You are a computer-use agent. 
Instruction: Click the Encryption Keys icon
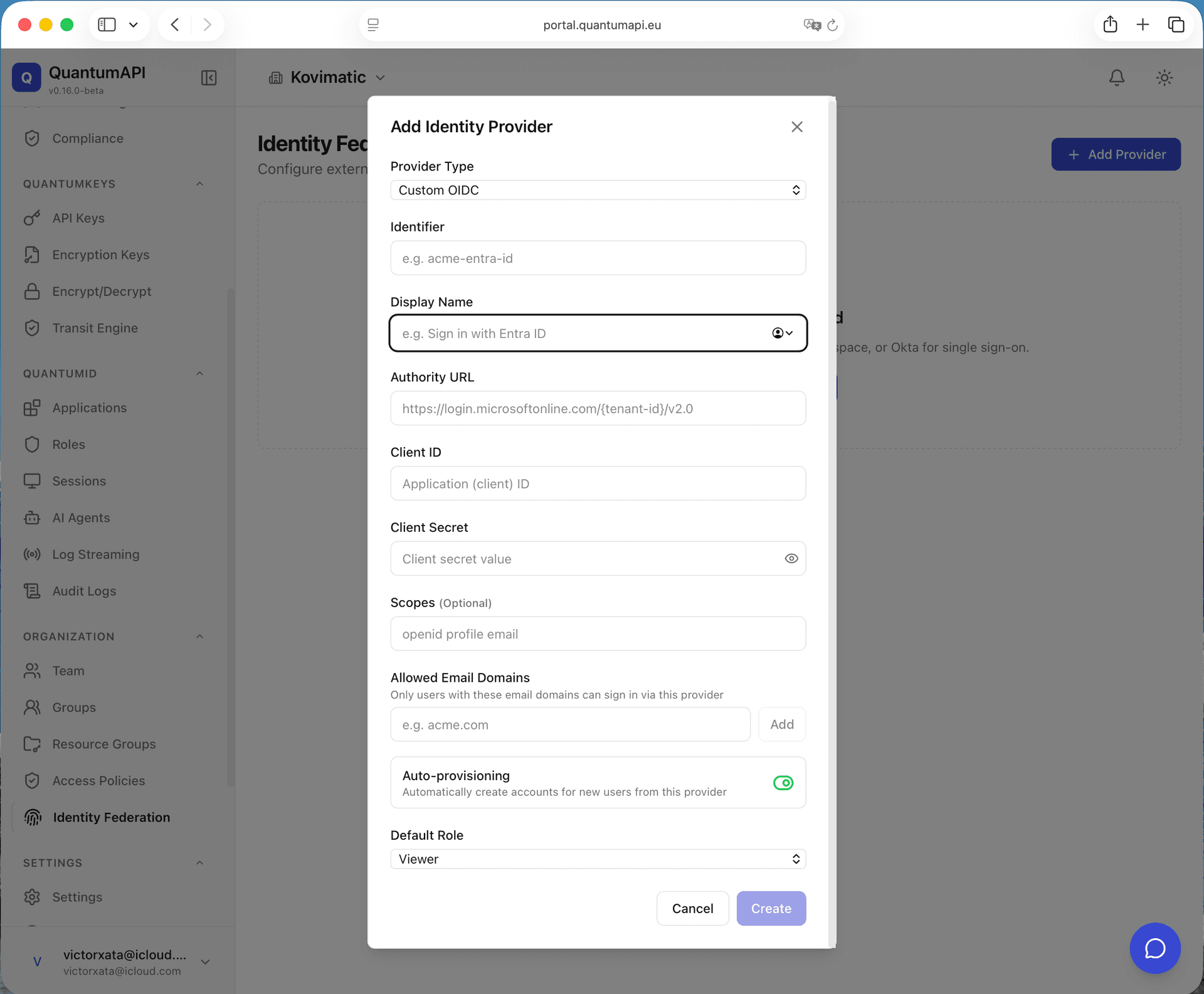[x=33, y=255]
